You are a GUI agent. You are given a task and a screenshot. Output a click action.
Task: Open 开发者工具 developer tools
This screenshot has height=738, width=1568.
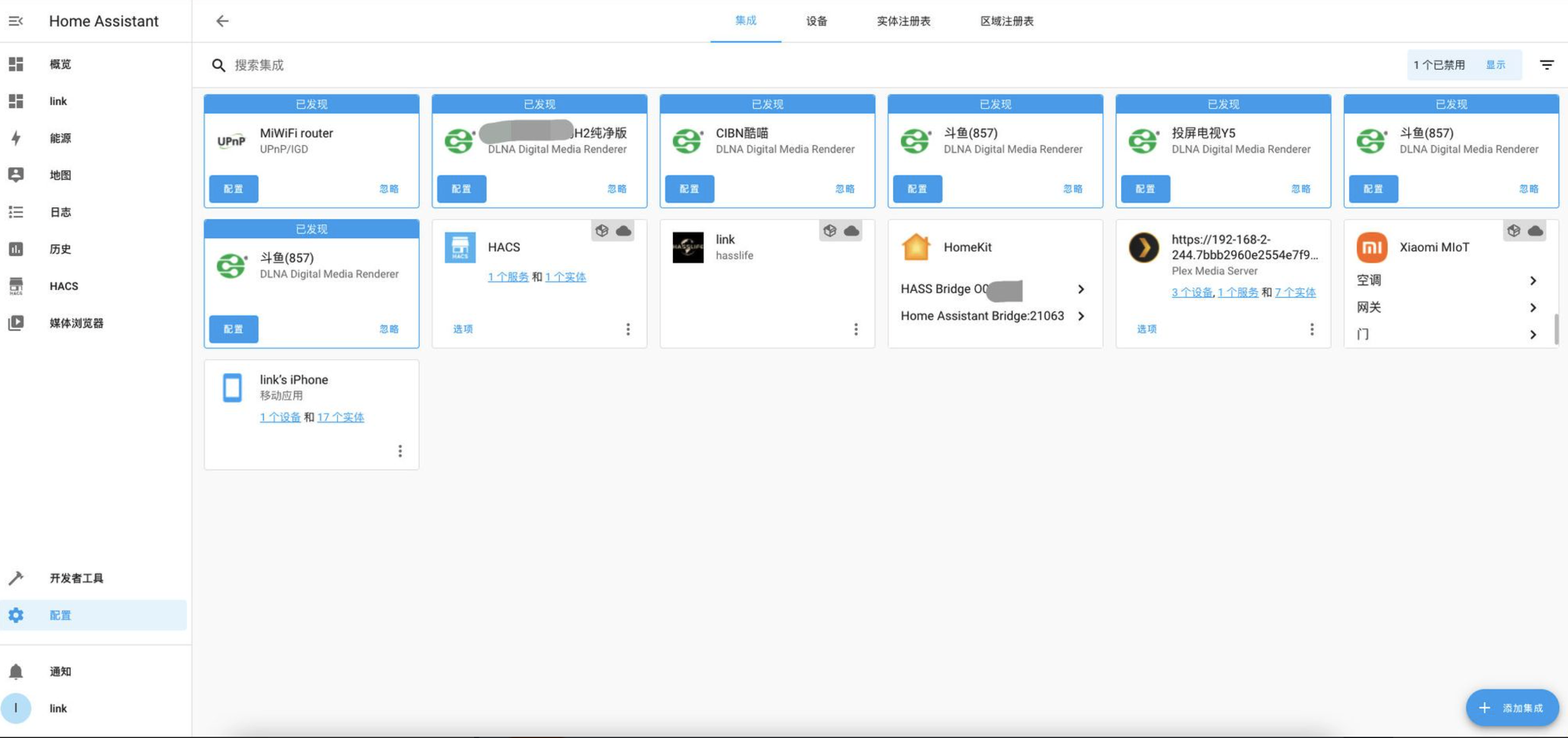pos(94,578)
